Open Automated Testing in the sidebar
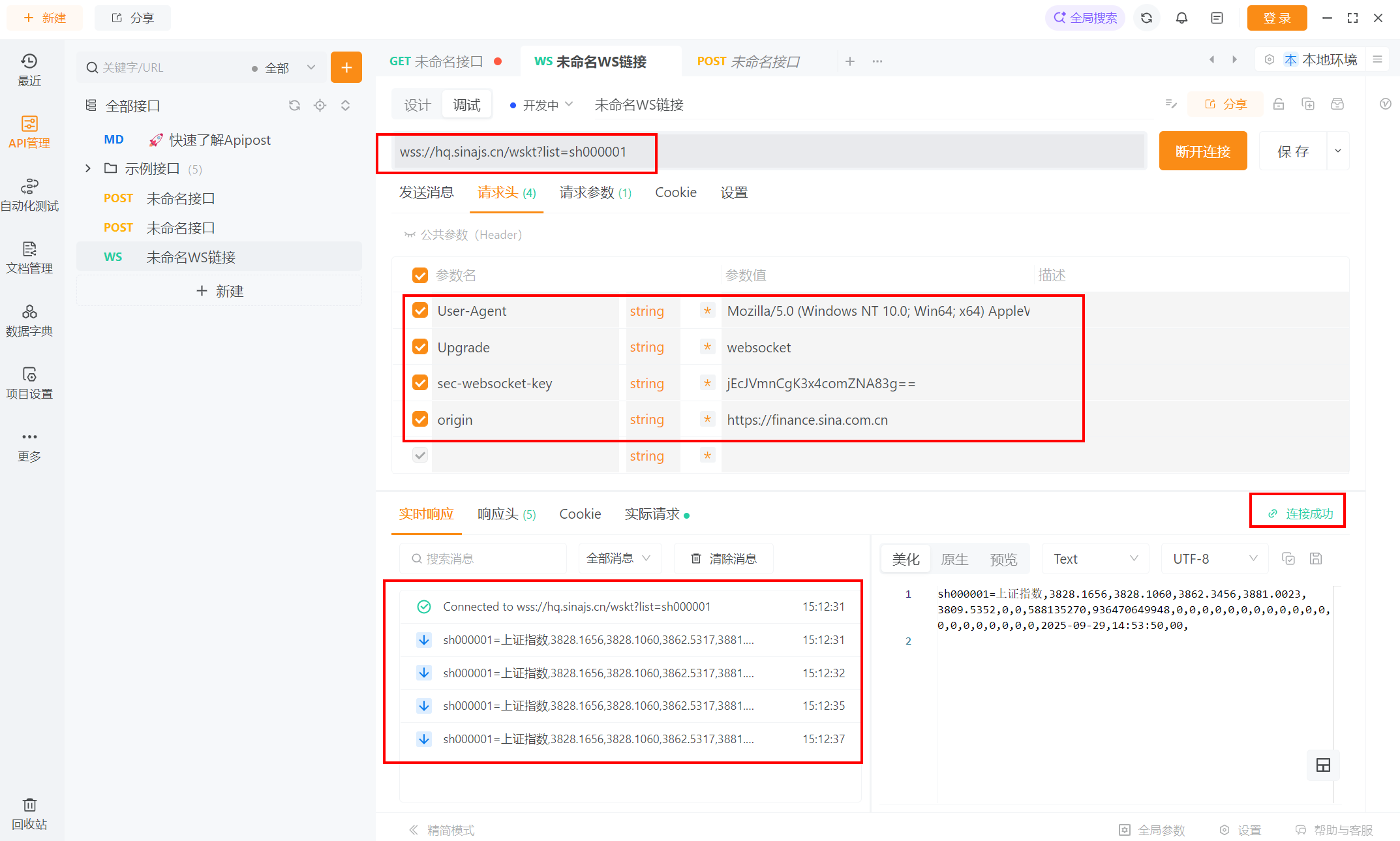The width and height of the screenshot is (1400, 841). click(x=29, y=195)
